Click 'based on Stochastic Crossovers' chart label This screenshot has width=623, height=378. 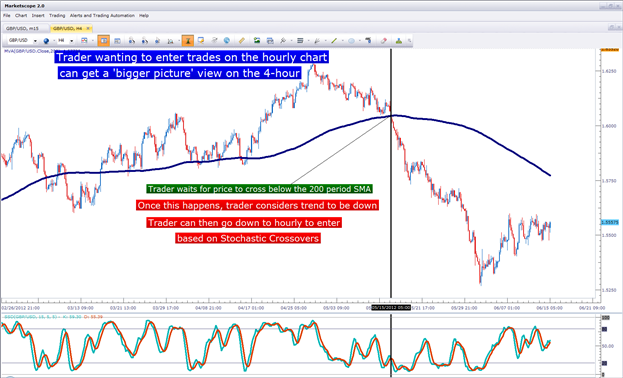coord(248,238)
